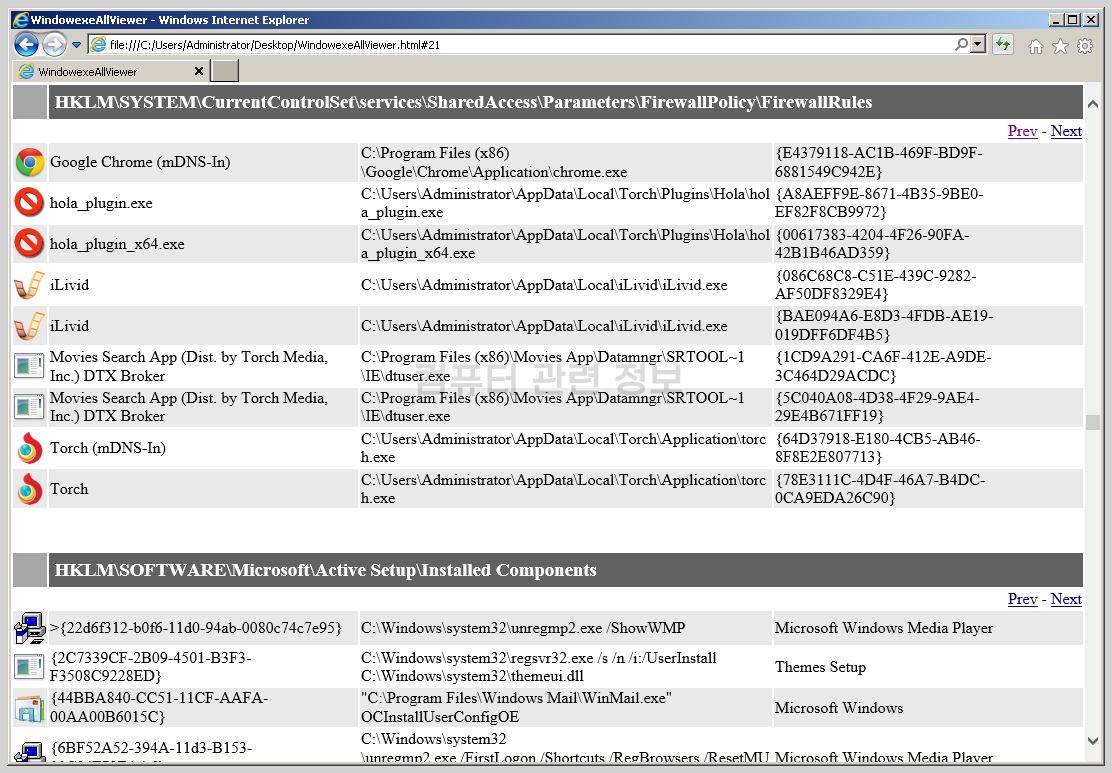Image resolution: width=1112 pixels, height=773 pixels.
Task: Open the recent pages dropdown arrow
Action: point(76,45)
